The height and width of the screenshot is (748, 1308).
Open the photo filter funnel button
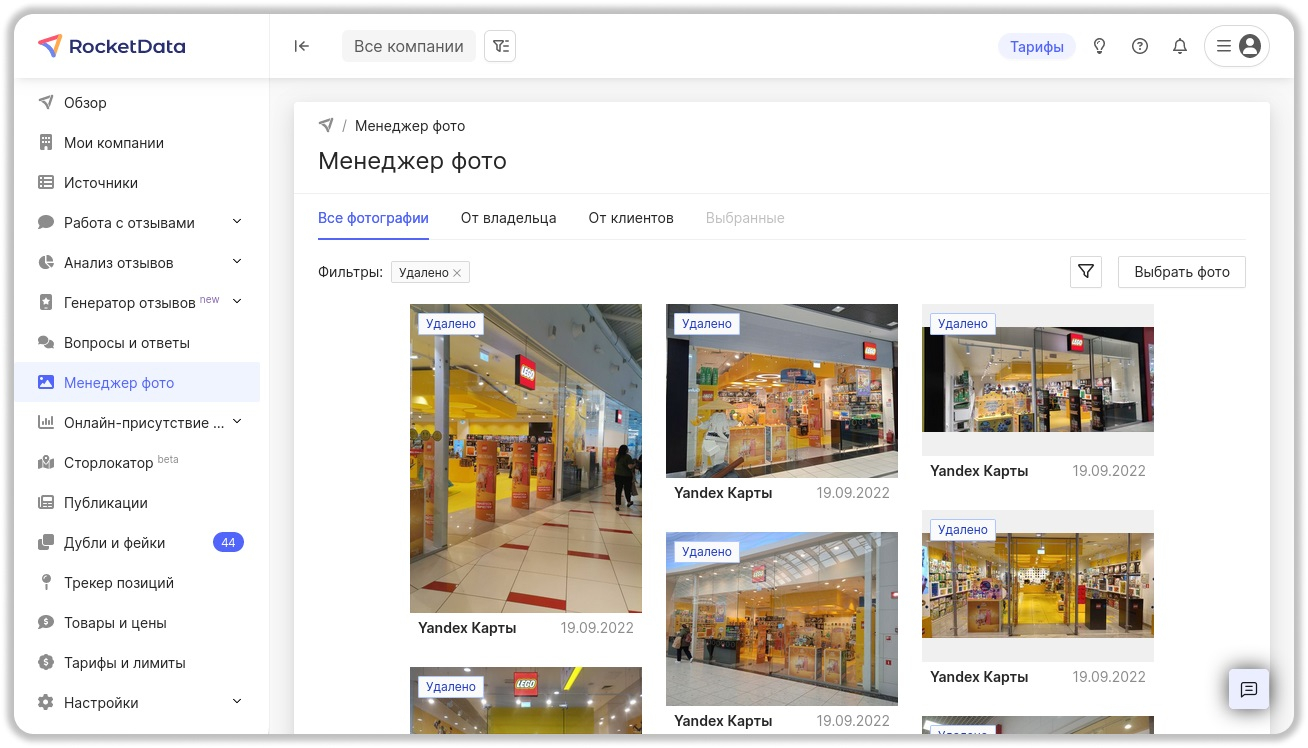click(x=1086, y=272)
